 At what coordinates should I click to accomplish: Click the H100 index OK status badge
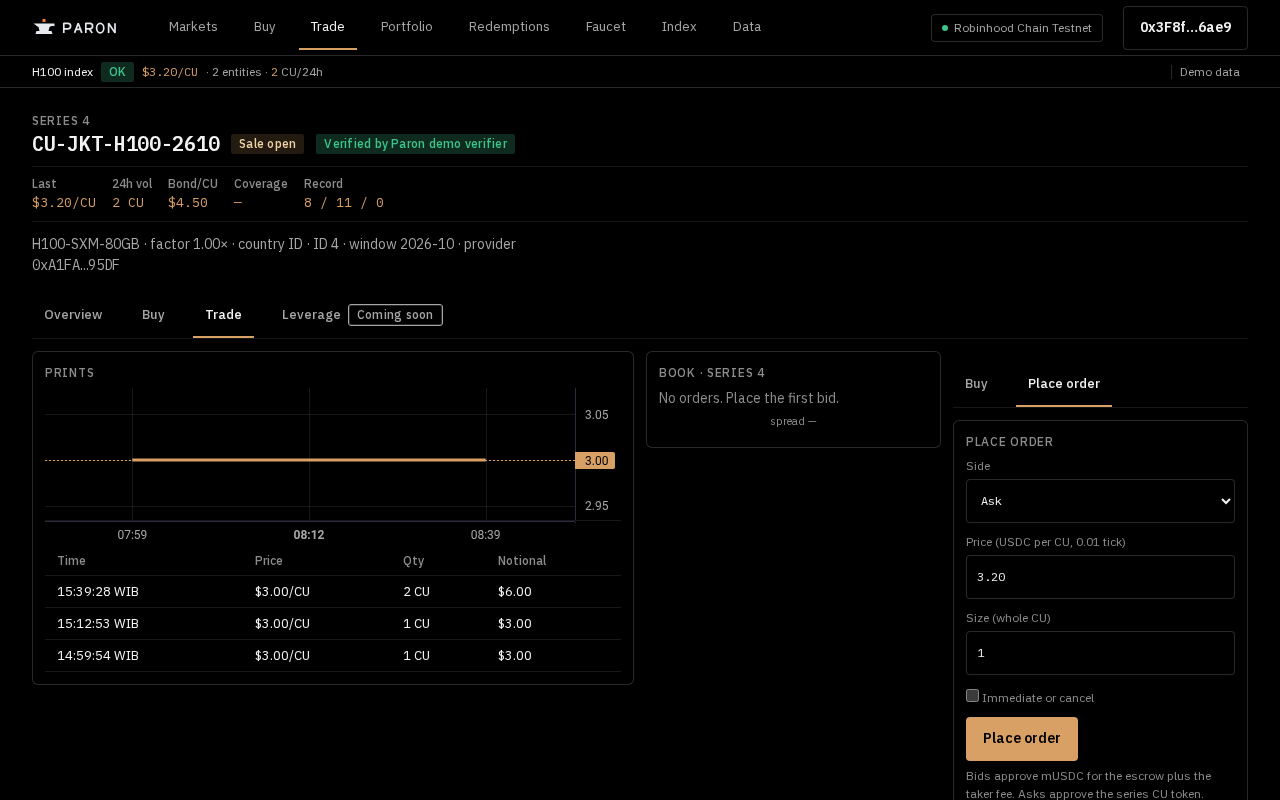click(117, 72)
